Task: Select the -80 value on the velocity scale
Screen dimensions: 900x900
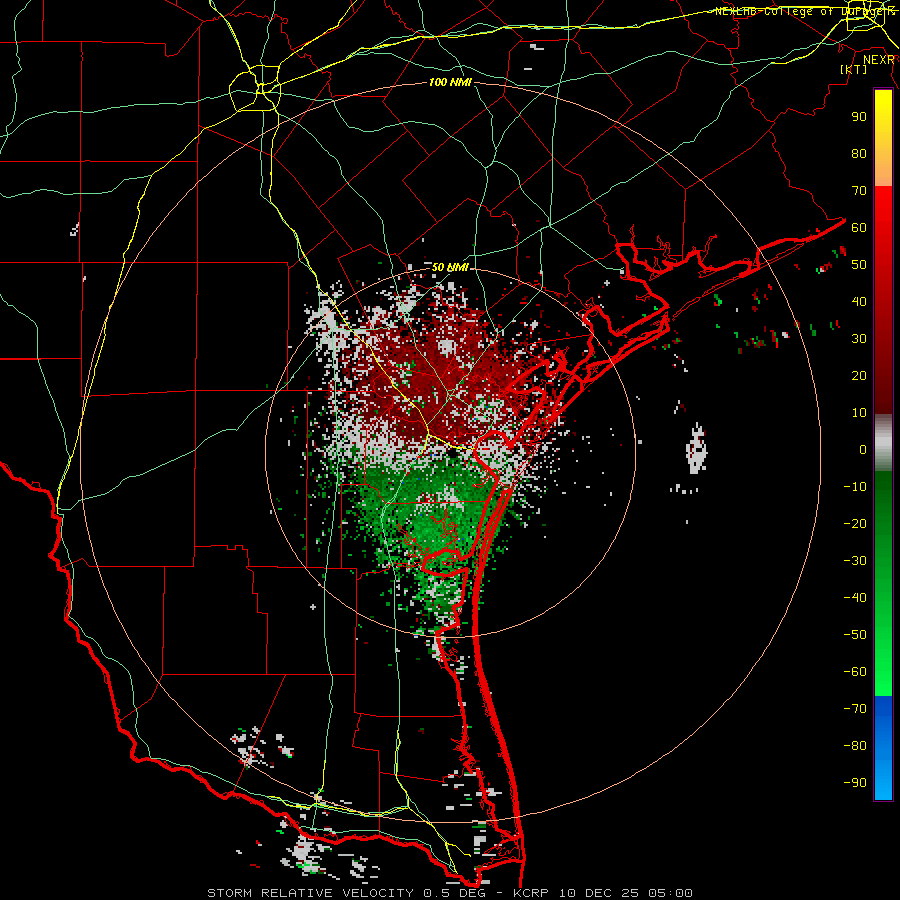Action: (x=855, y=746)
